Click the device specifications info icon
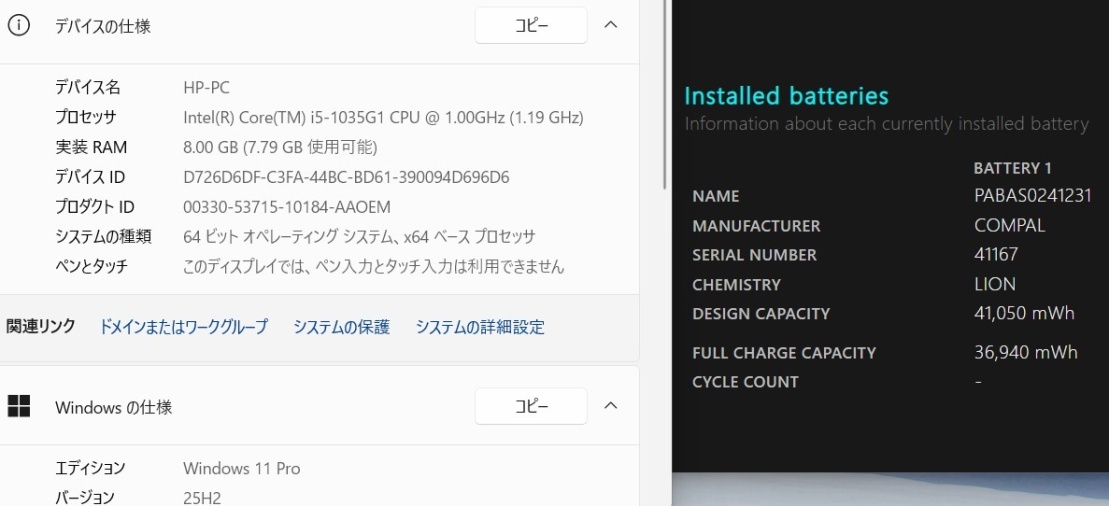 pyautogui.click(x=18, y=26)
